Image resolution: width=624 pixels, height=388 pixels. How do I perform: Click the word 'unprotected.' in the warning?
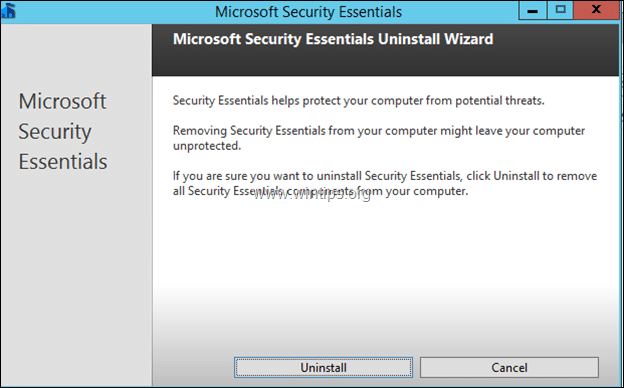207,146
